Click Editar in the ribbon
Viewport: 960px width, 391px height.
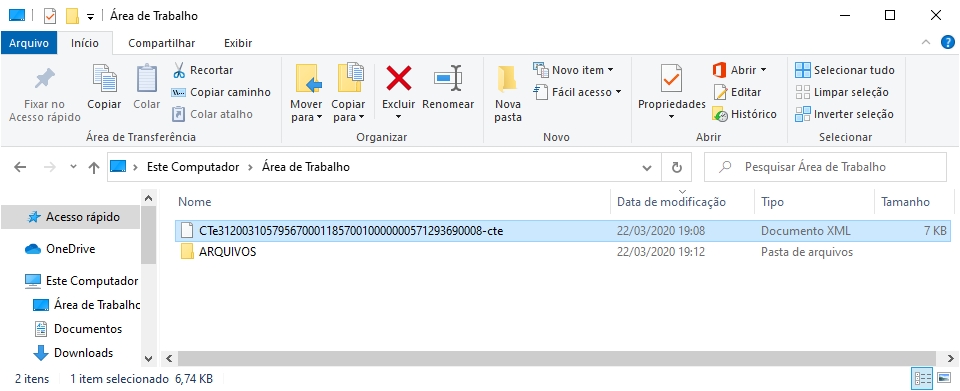tap(737, 92)
